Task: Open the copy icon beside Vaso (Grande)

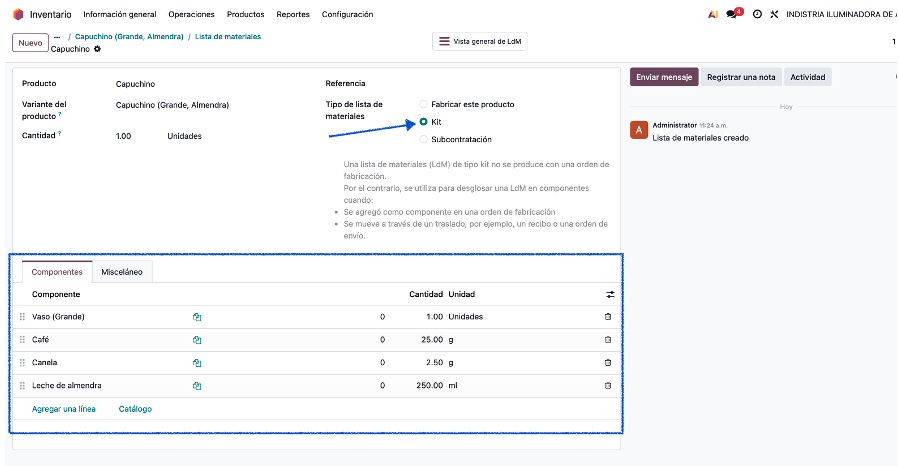Action: [197, 317]
